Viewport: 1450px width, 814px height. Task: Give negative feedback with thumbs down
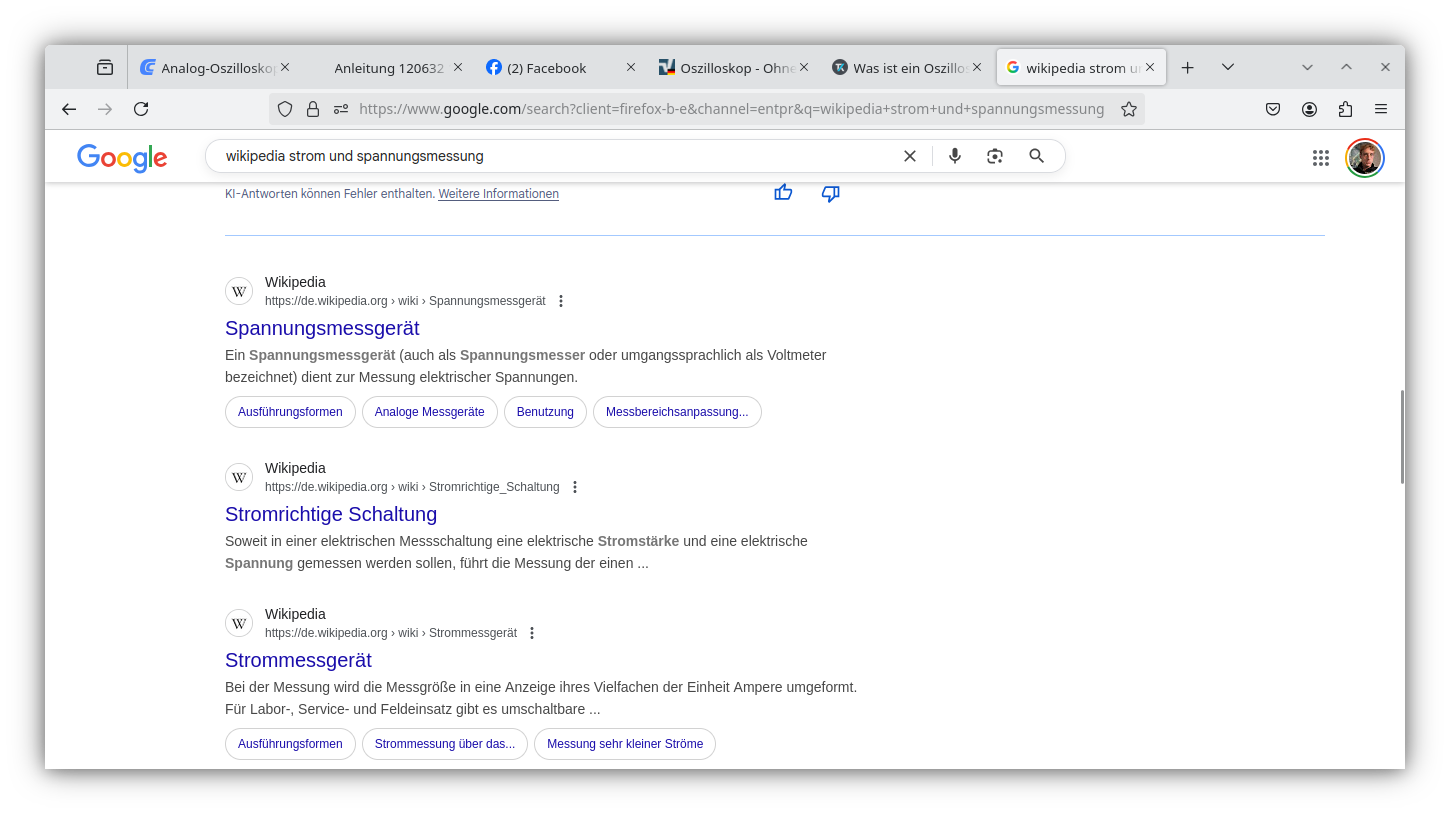pyautogui.click(x=830, y=194)
